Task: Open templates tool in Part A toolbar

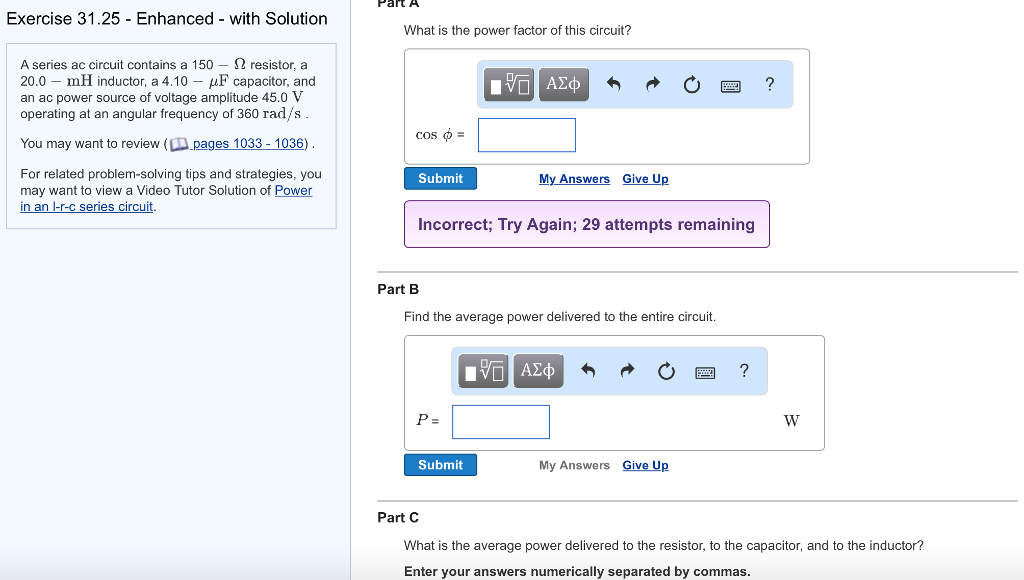Action: click(511, 85)
